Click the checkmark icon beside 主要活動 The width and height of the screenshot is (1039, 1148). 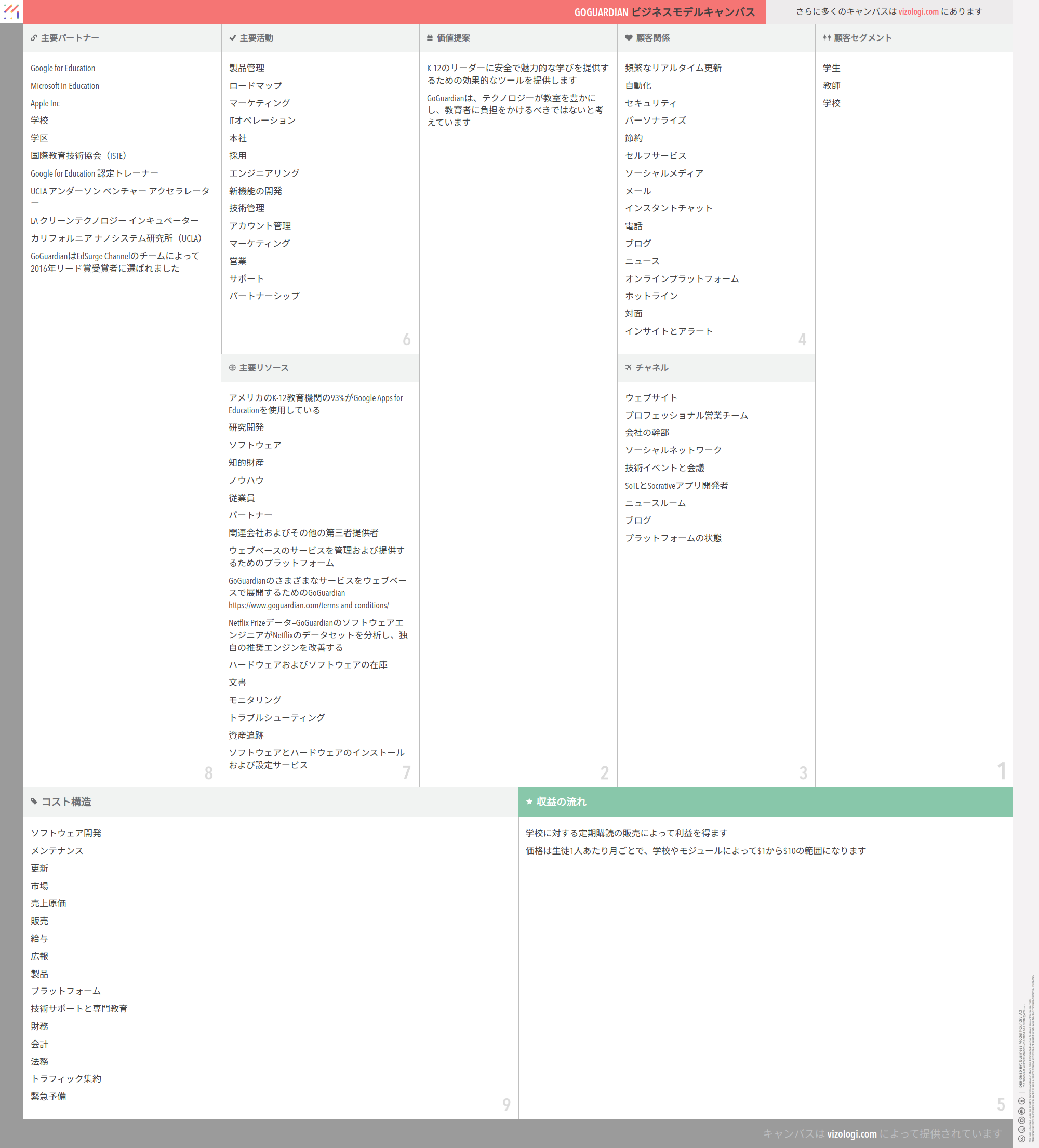coord(232,38)
